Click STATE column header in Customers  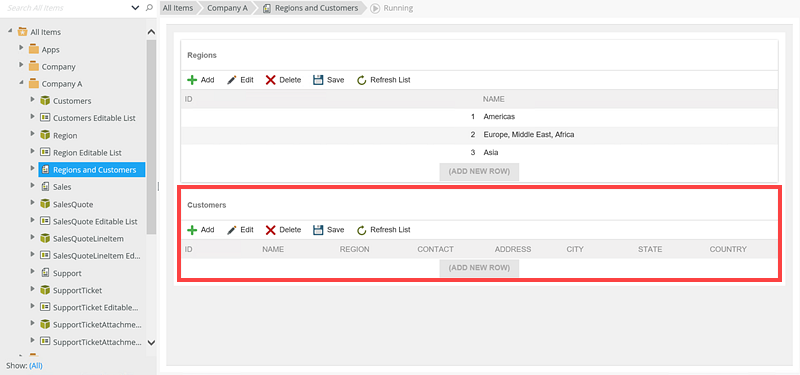click(x=650, y=249)
